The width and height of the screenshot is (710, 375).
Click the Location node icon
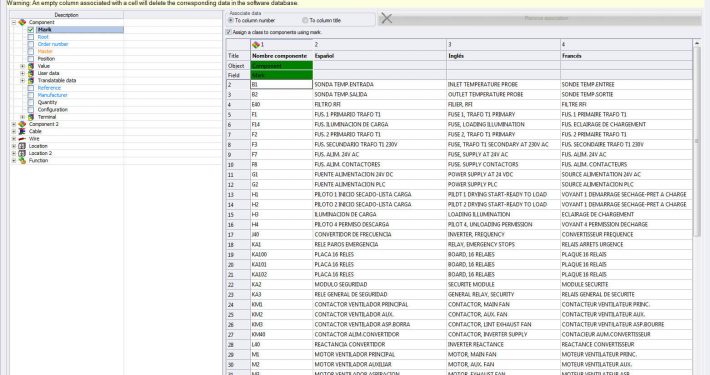click(x=22, y=146)
